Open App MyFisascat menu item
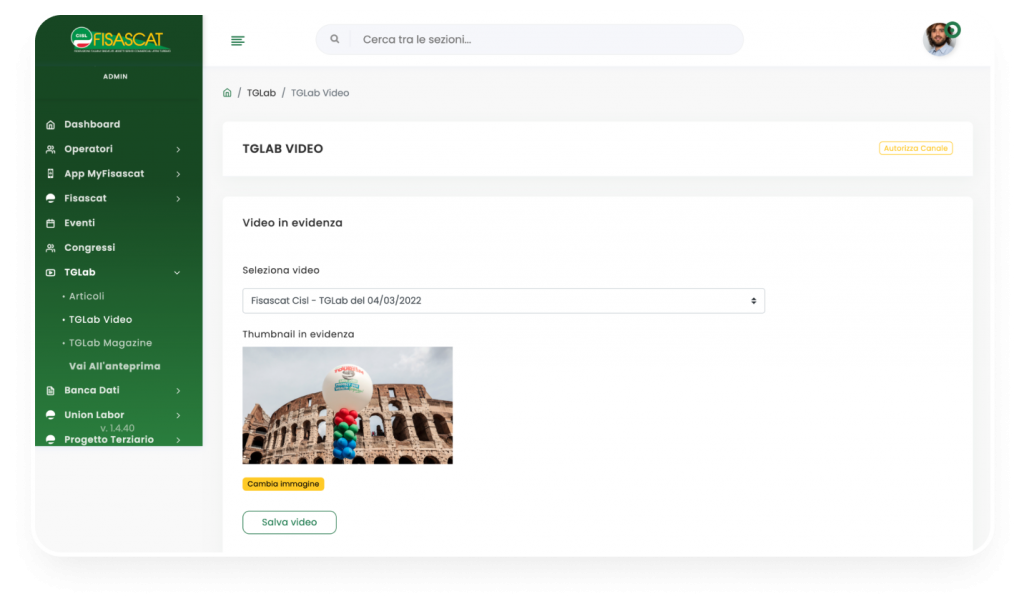Image resolution: width=1024 pixels, height=606 pixels. point(104,174)
